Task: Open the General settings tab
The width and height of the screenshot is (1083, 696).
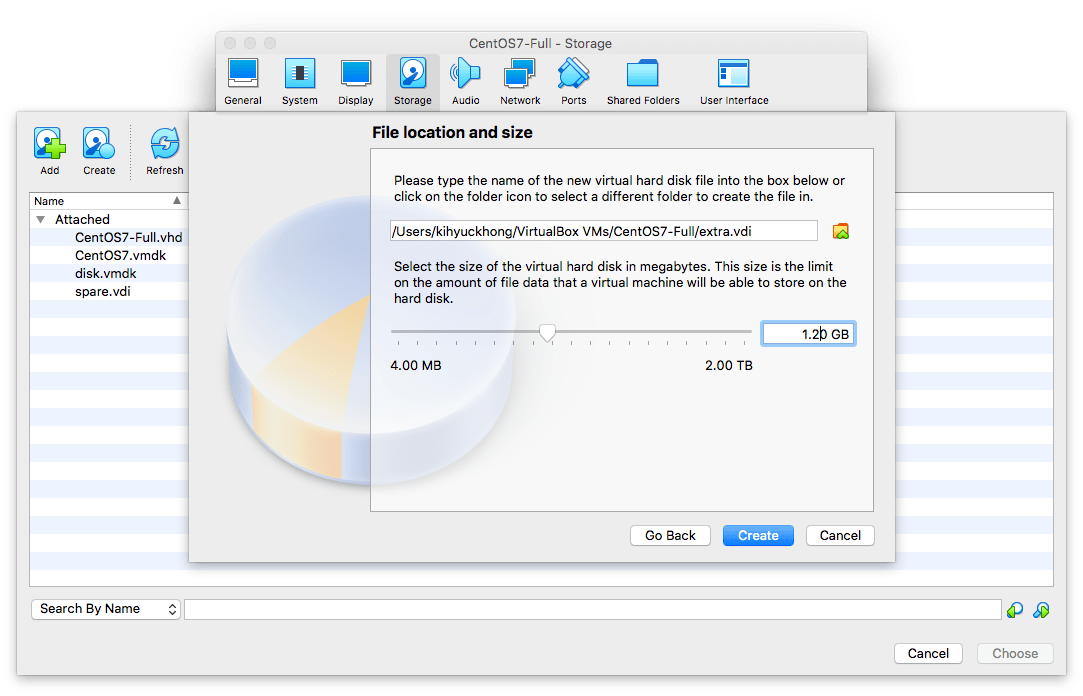Action: point(242,82)
